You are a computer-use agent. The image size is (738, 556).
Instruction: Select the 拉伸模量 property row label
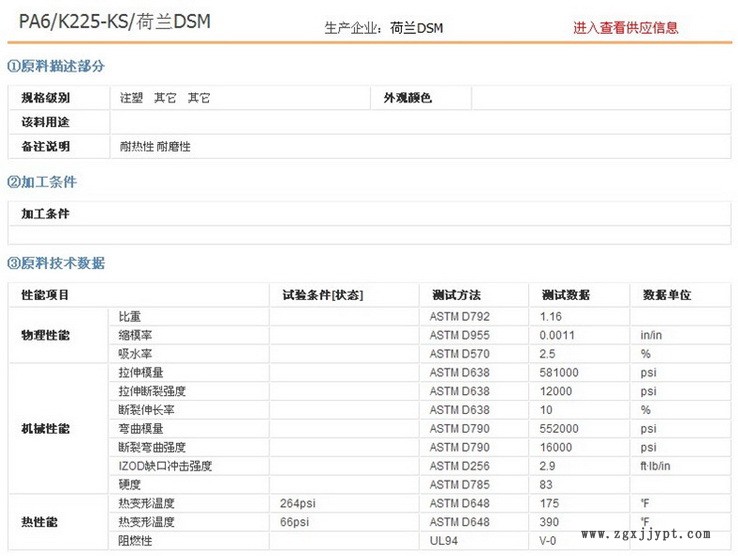point(141,372)
